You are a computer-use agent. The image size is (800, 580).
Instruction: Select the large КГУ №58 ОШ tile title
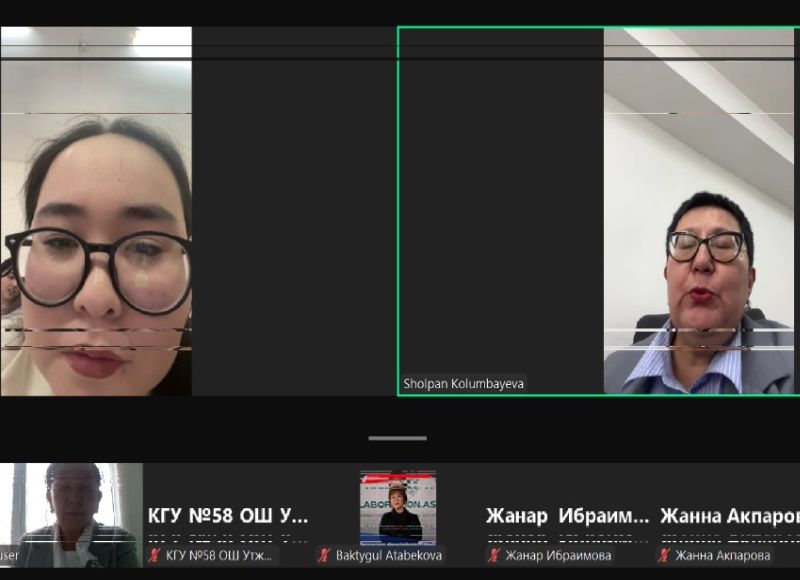click(228, 516)
